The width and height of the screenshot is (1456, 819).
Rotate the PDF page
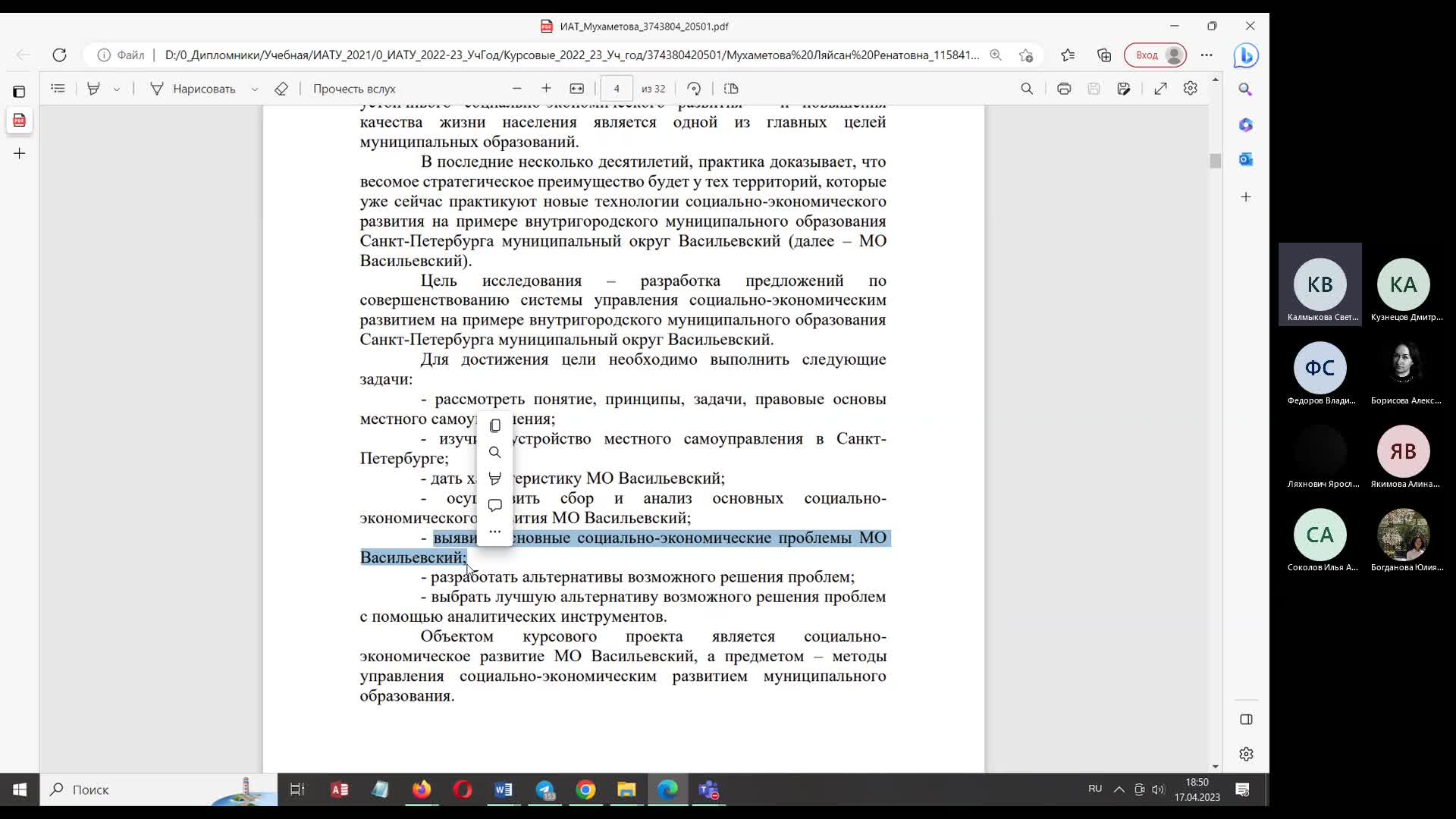click(694, 89)
